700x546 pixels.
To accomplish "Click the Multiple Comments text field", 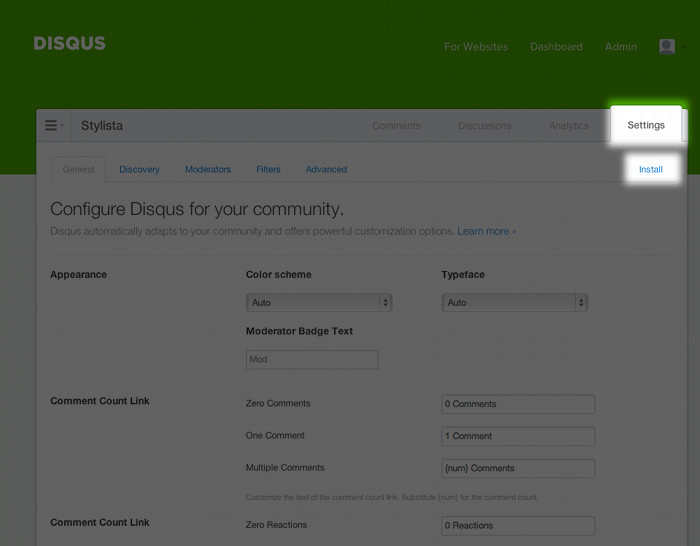I will 518,468.
